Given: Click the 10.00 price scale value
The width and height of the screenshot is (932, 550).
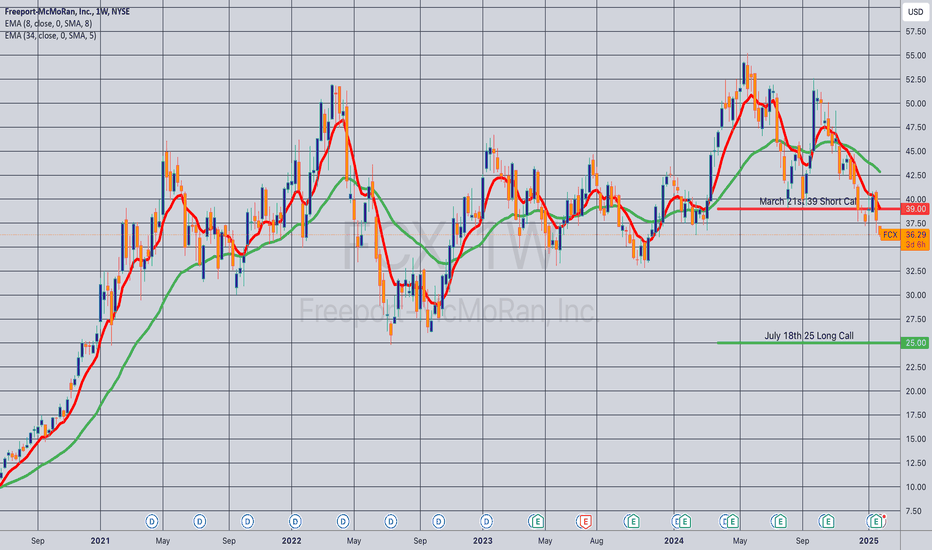Looking at the screenshot, I should click(915, 486).
